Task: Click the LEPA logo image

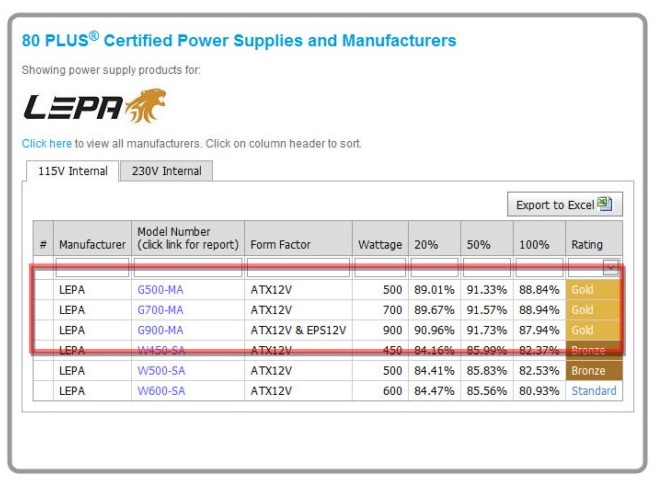Action: [x=95, y=106]
